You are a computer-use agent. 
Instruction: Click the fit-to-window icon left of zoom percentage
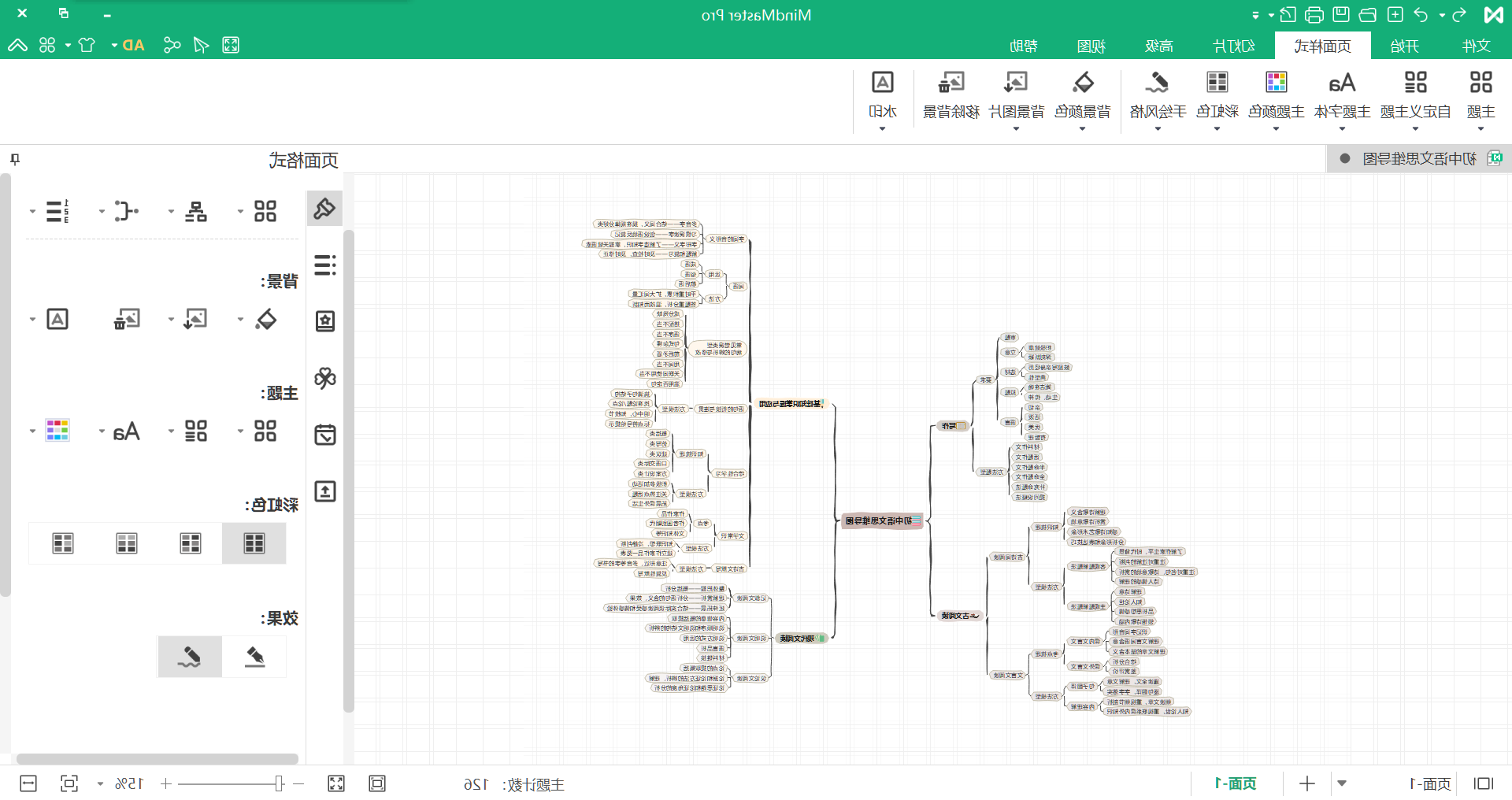coord(69,783)
